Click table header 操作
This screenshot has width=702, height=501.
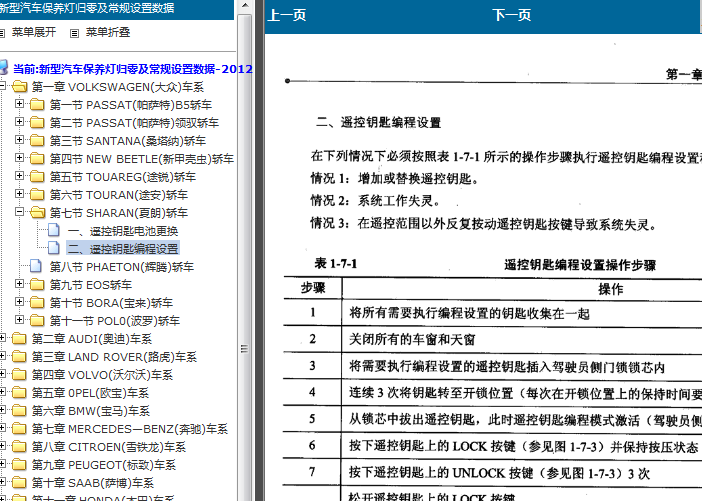(x=611, y=289)
